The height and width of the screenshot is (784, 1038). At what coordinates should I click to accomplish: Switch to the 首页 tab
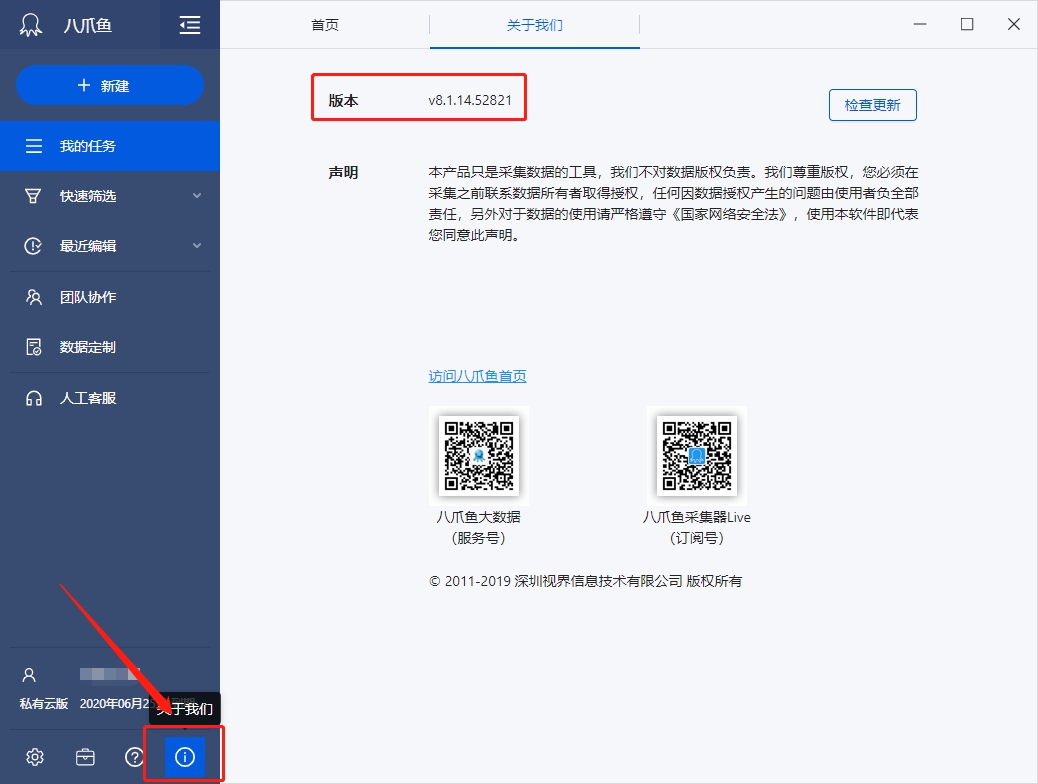(x=325, y=25)
